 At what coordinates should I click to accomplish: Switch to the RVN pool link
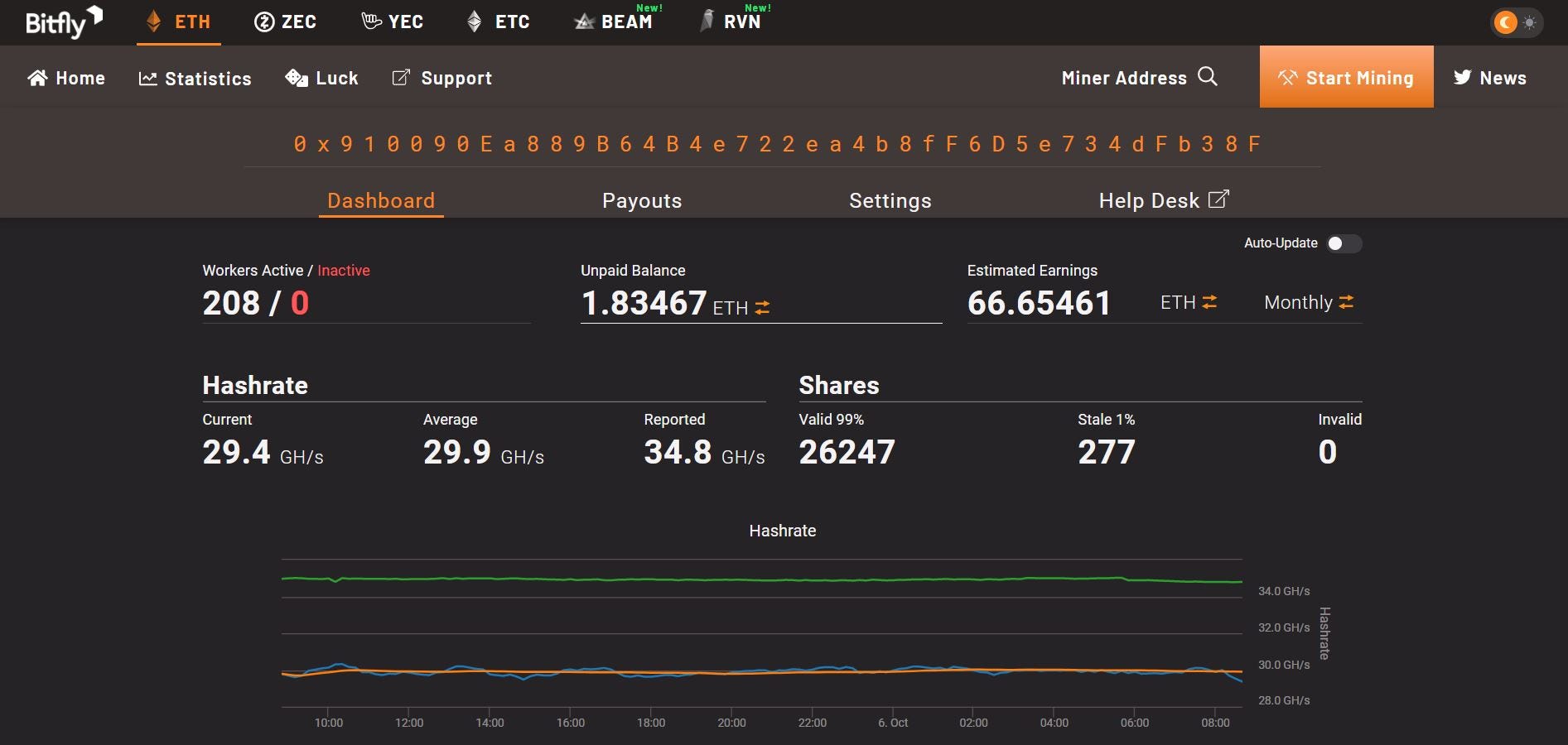point(731,22)
